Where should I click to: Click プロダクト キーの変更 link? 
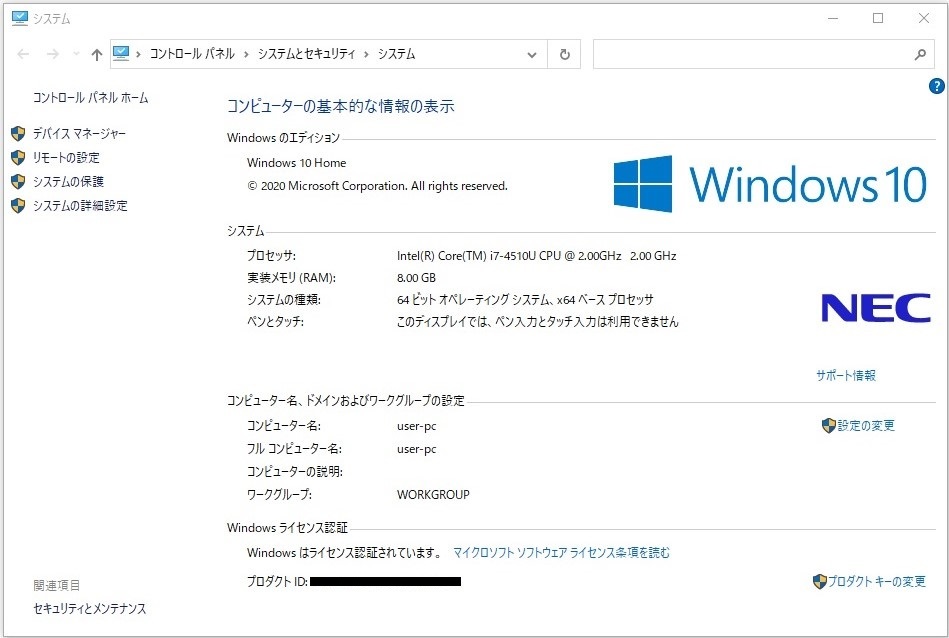tap(876, 581)
